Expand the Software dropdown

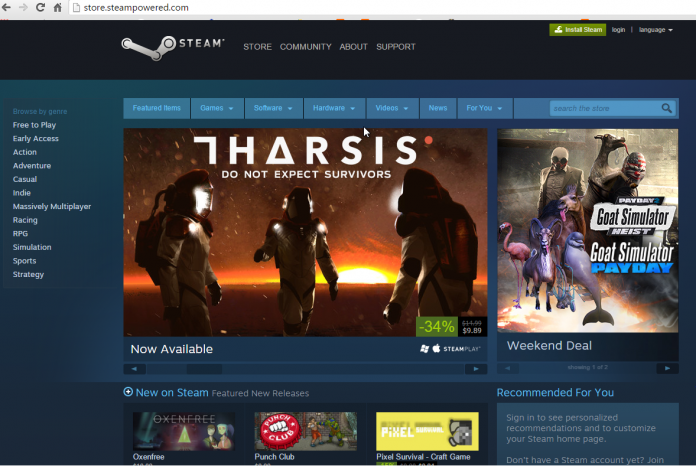pos(273,108)
